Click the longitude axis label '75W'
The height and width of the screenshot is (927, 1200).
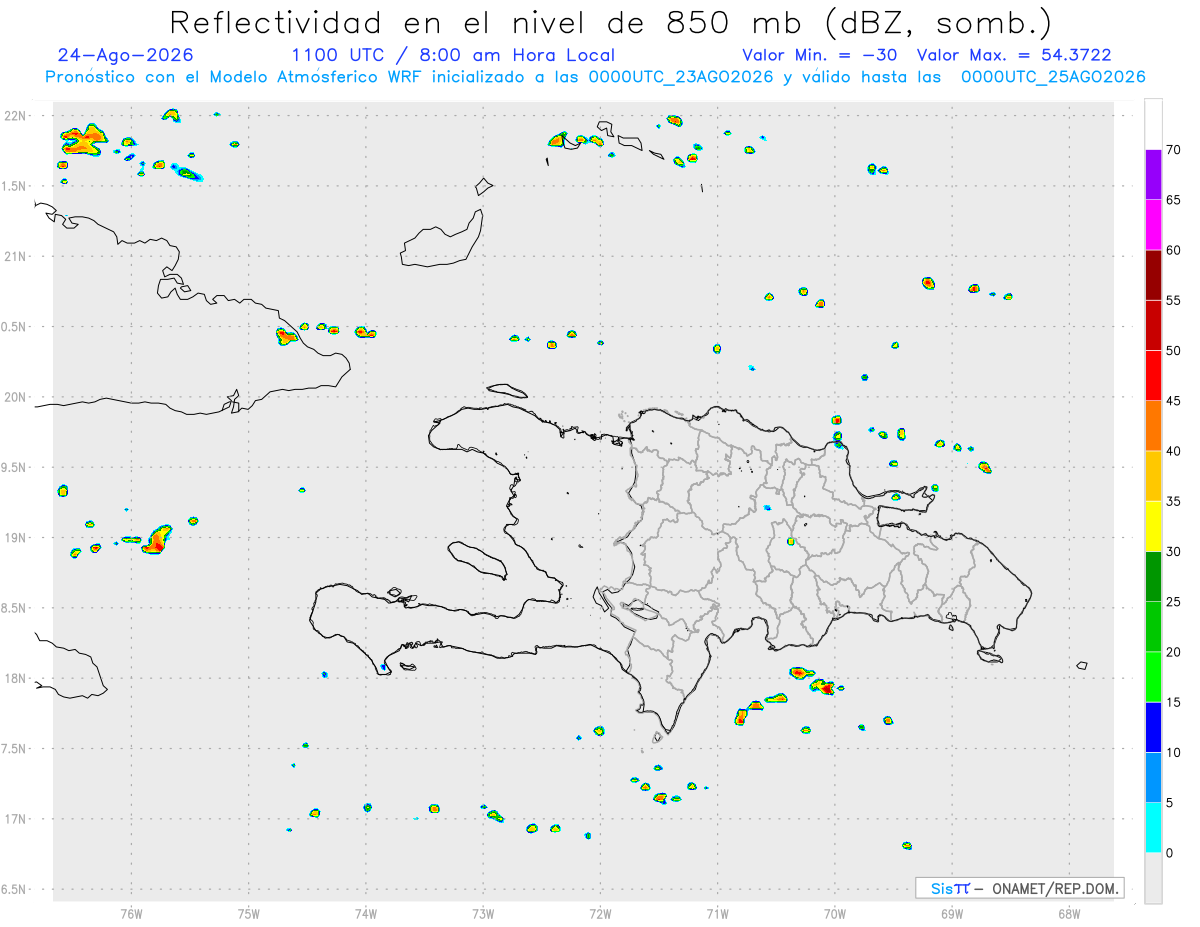tap(249, 913)
